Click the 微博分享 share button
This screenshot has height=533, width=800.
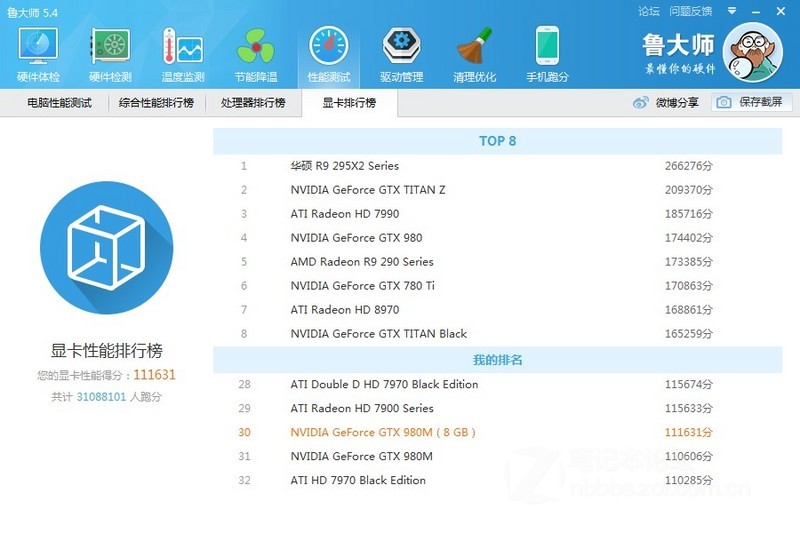[666, 103]
